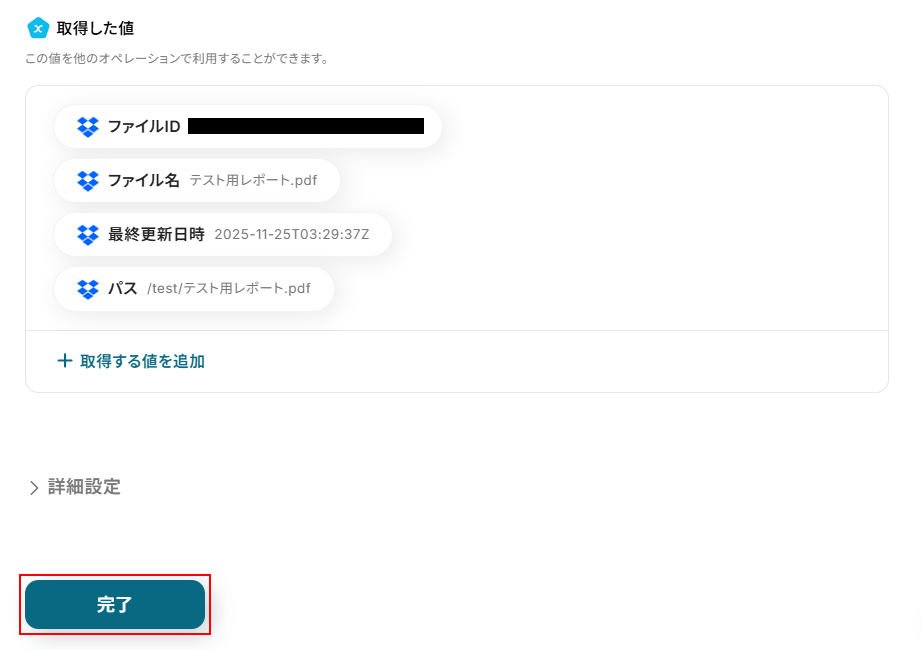The width and height of the screenshot is (922, 650).
Task: Click the Dropbox icon beside ファイルID
Action: [88, 126]
